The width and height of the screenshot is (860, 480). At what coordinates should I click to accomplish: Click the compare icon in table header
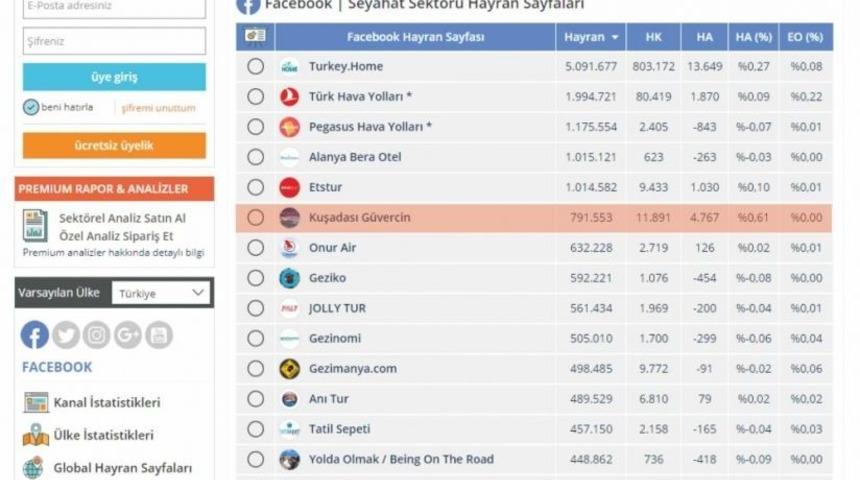click(x=255, y=36)
